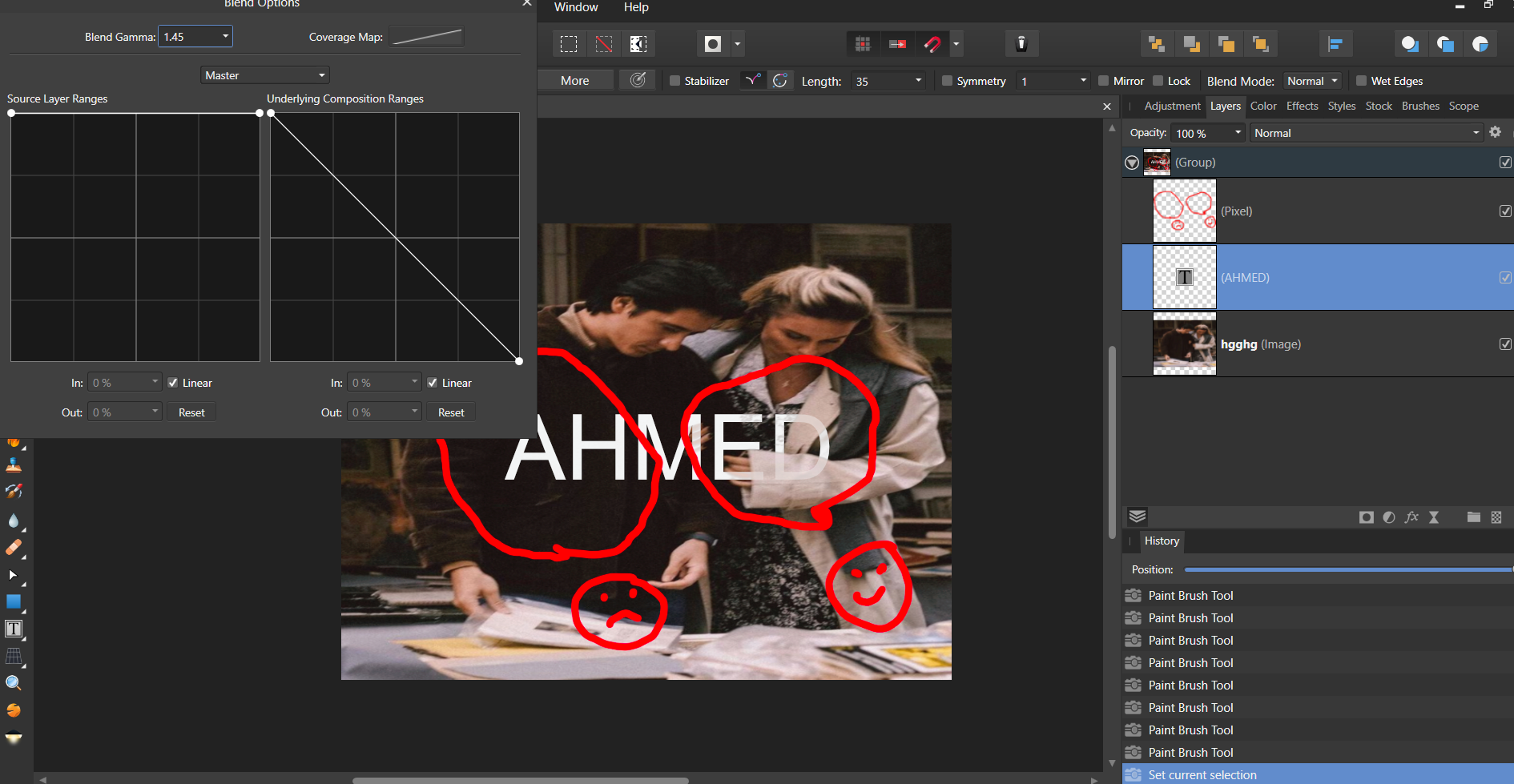Select the Clone Brush stamp tool

[x=14, y=464]
